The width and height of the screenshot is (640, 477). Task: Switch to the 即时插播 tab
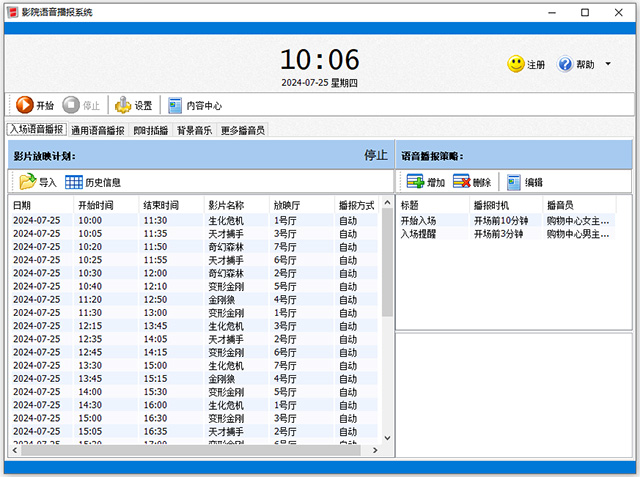[150, 130]
